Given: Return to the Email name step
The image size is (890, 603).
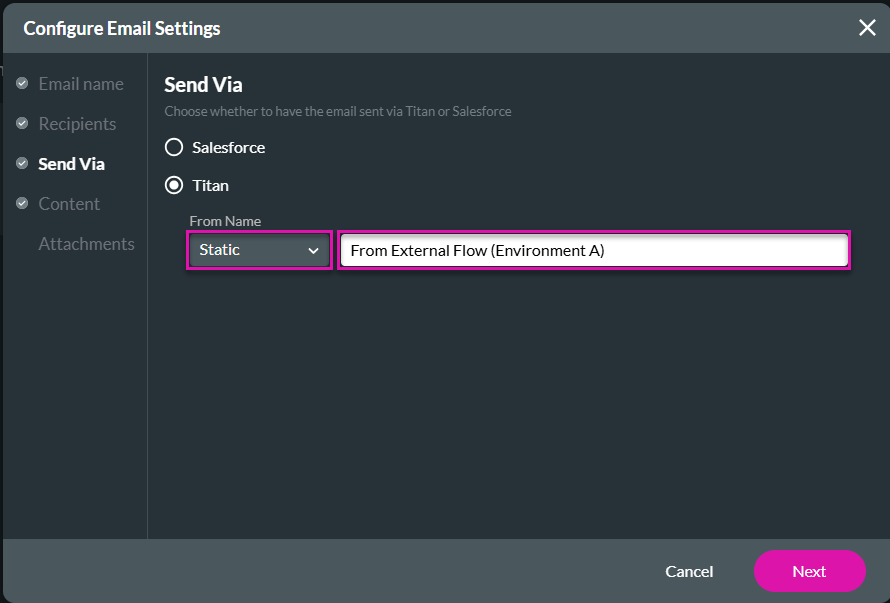Looking at the screenshot, I should coord(81,84).
